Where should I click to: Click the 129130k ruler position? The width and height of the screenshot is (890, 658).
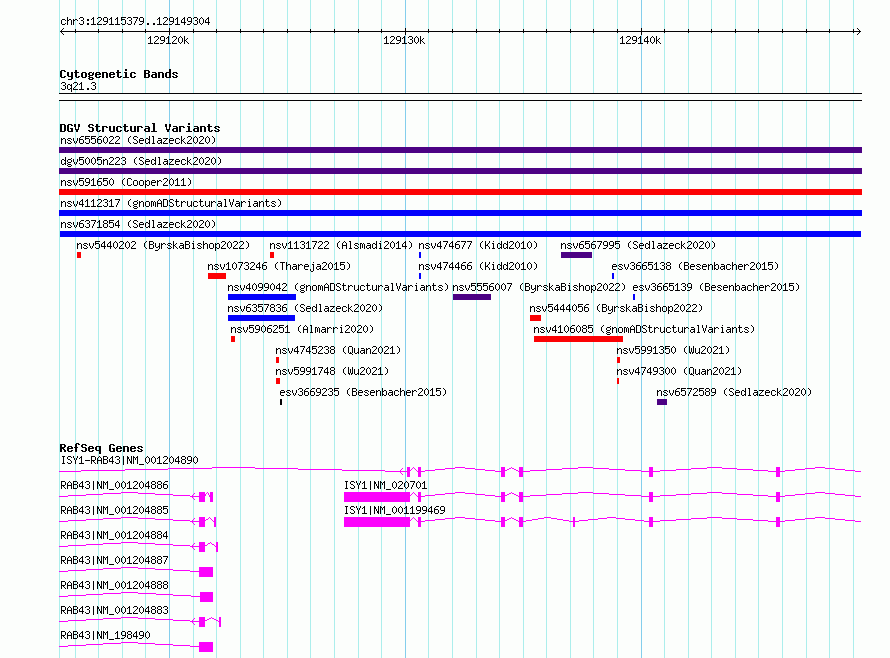click(404, 40)
